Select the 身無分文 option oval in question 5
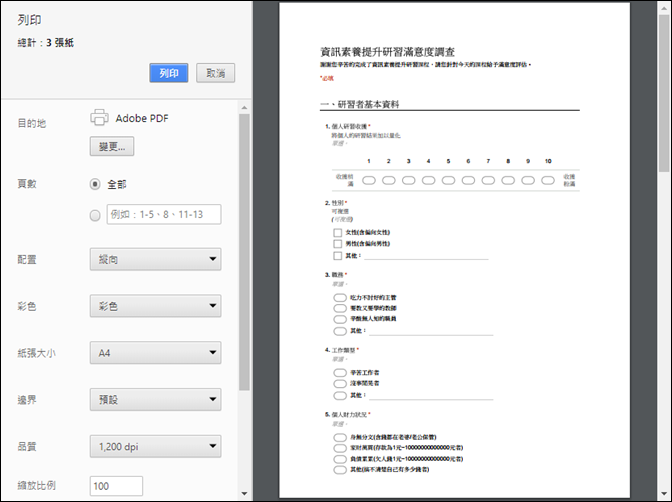 tap(340, 437)
